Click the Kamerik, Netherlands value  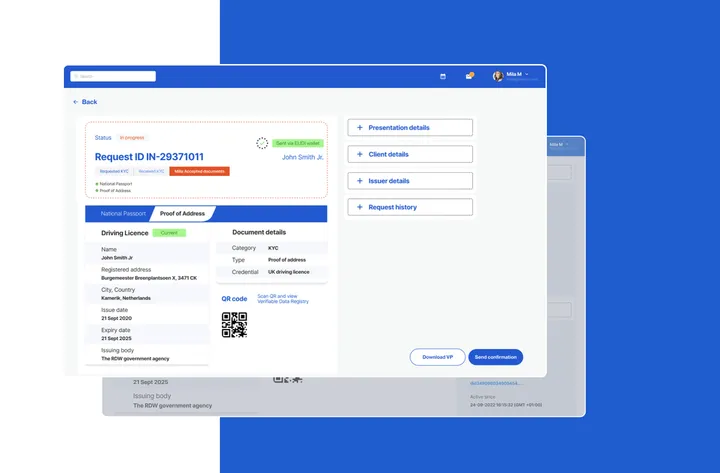click(x=126, y=298)
